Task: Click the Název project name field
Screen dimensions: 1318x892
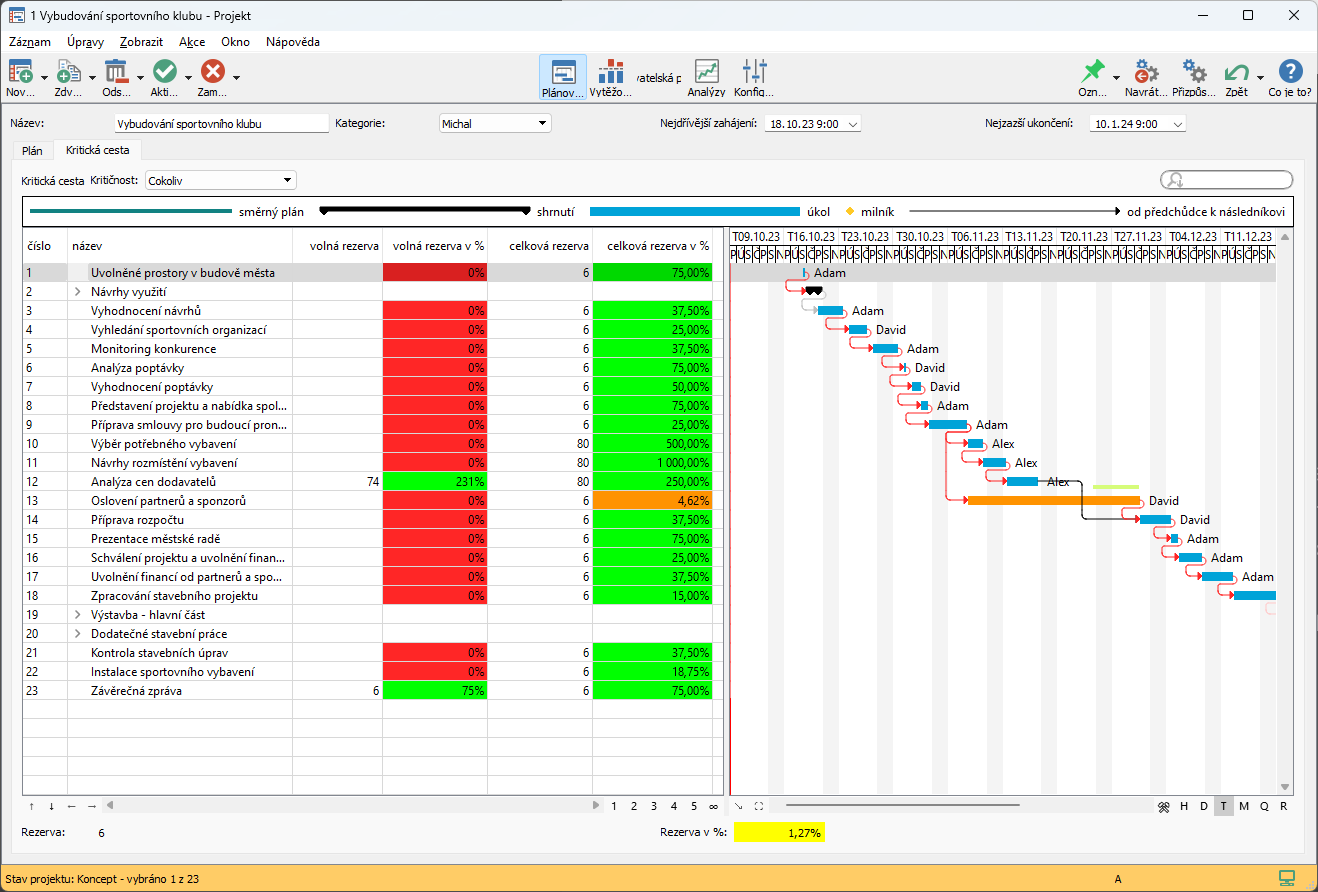Action: tap(221, 124)
